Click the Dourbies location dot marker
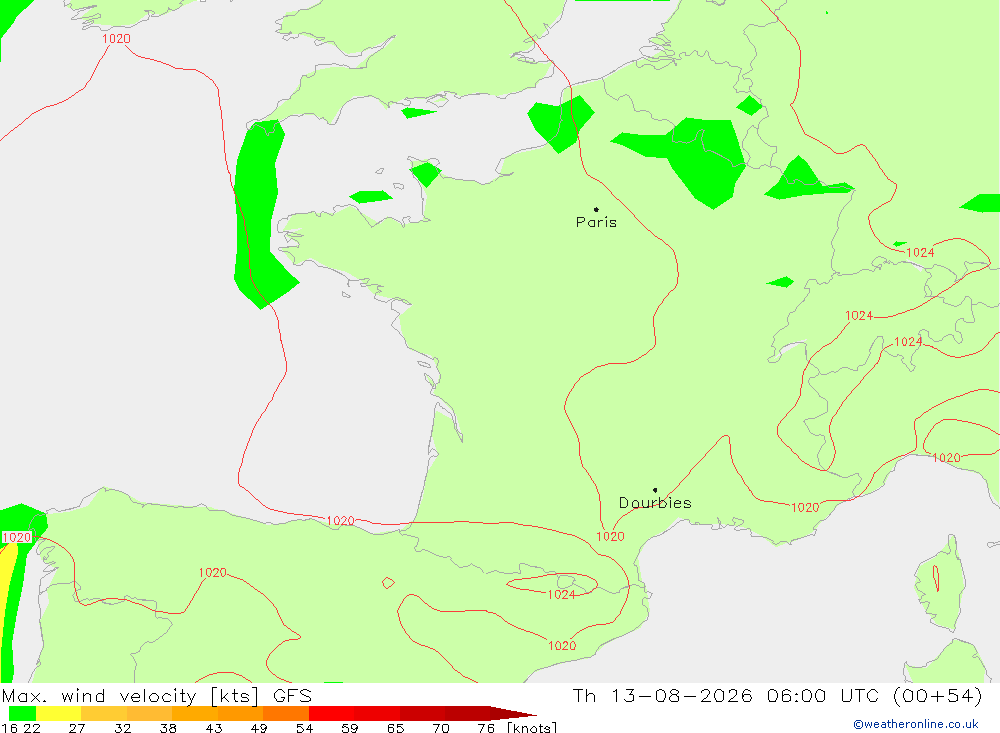This screenshot has height=733, width=1000. (655, 490)
